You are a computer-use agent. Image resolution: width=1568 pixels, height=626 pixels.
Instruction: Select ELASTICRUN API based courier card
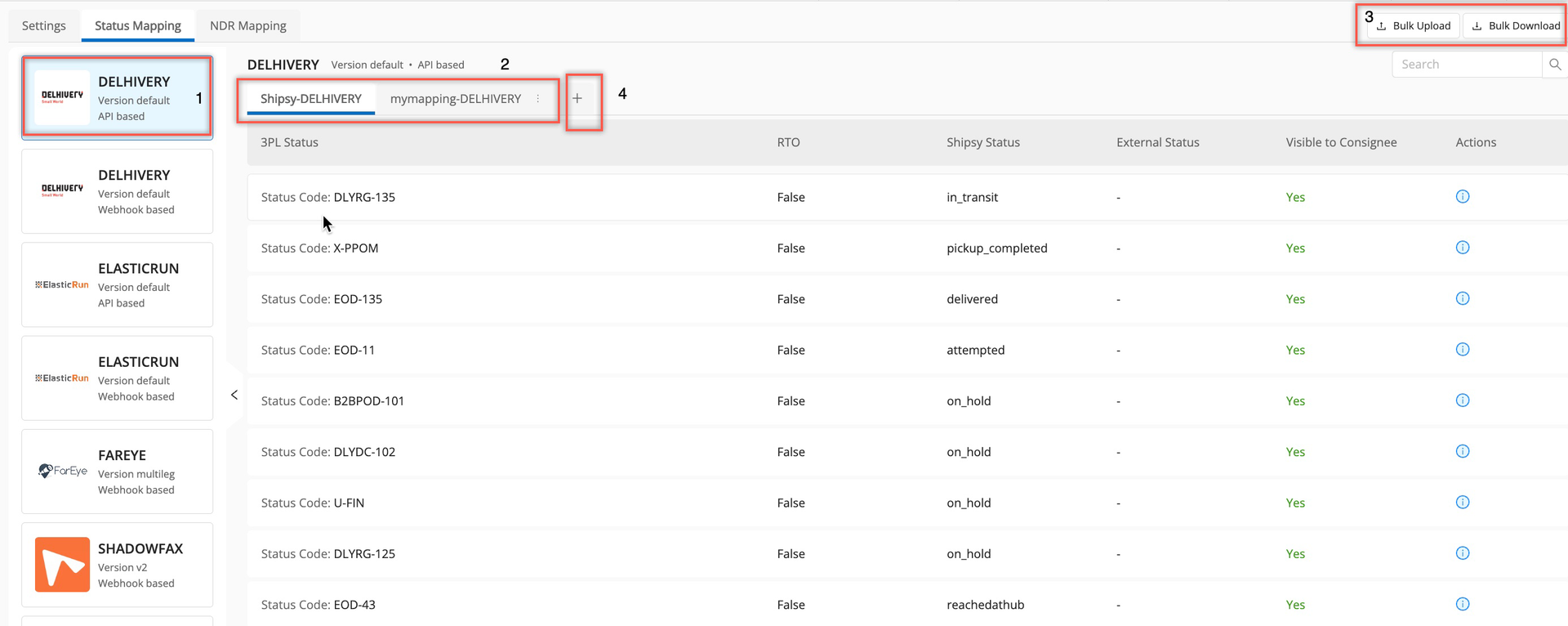tap(117, 285)
